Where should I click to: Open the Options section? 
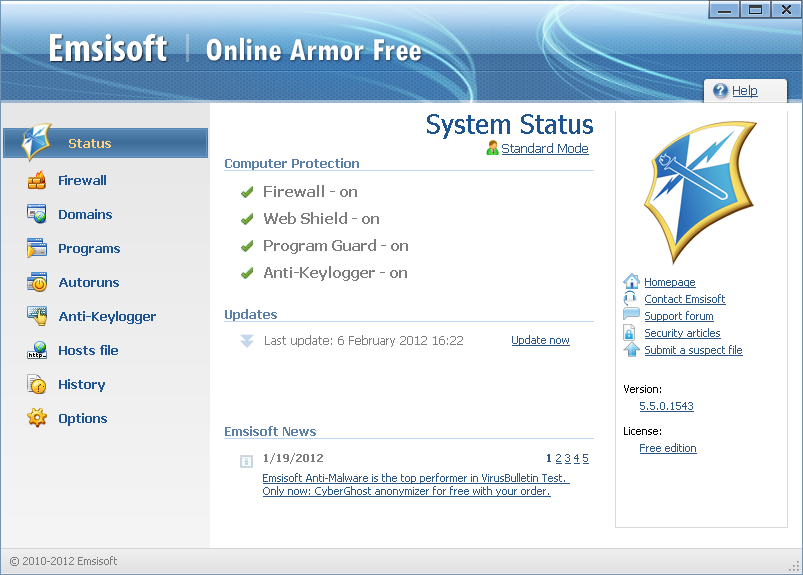[x=82, y=418]
